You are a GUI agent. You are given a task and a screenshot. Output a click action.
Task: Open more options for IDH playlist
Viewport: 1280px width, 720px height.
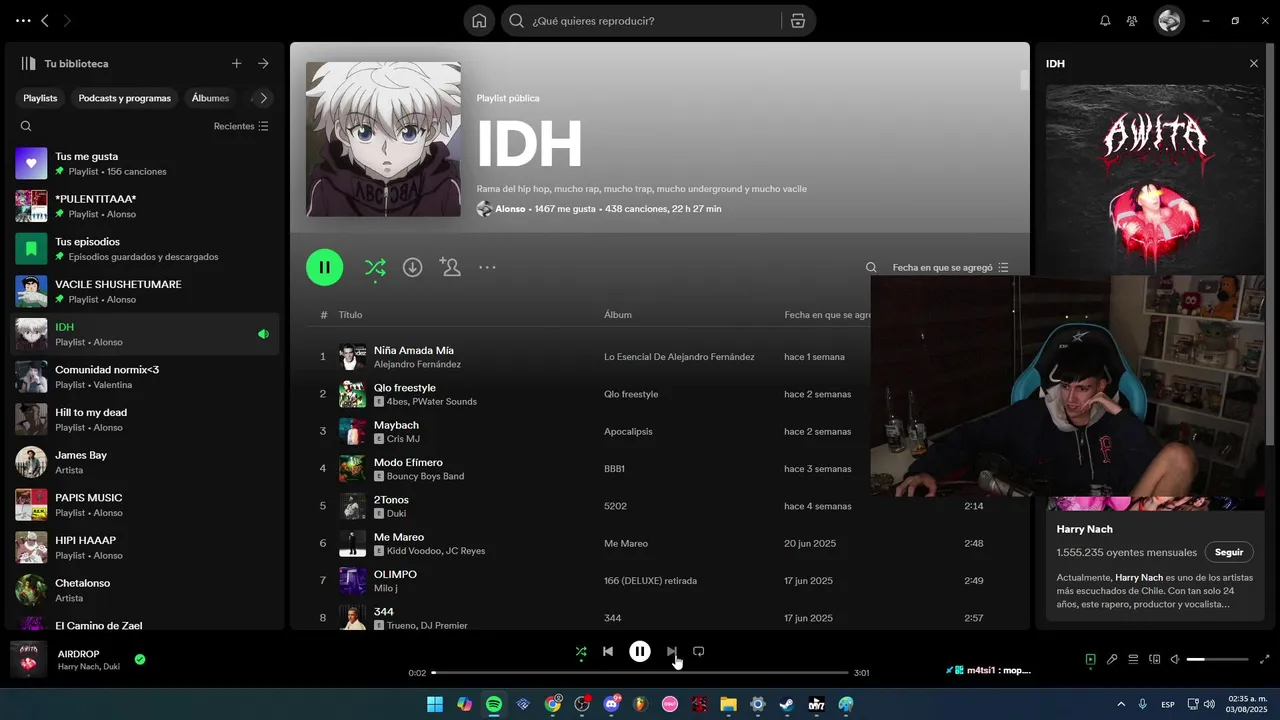(487, 267)
